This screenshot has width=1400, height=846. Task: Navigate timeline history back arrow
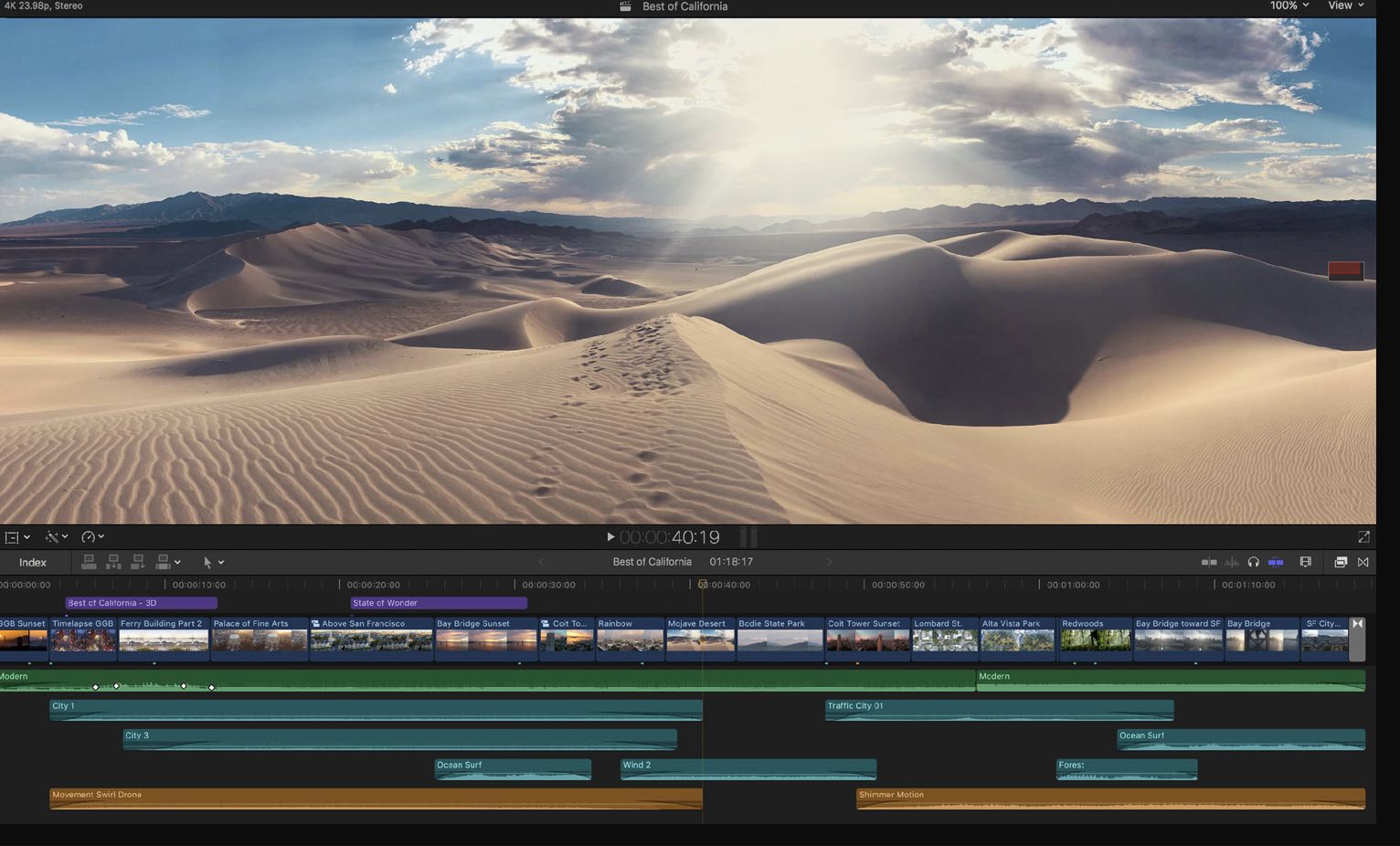[541, 562]
